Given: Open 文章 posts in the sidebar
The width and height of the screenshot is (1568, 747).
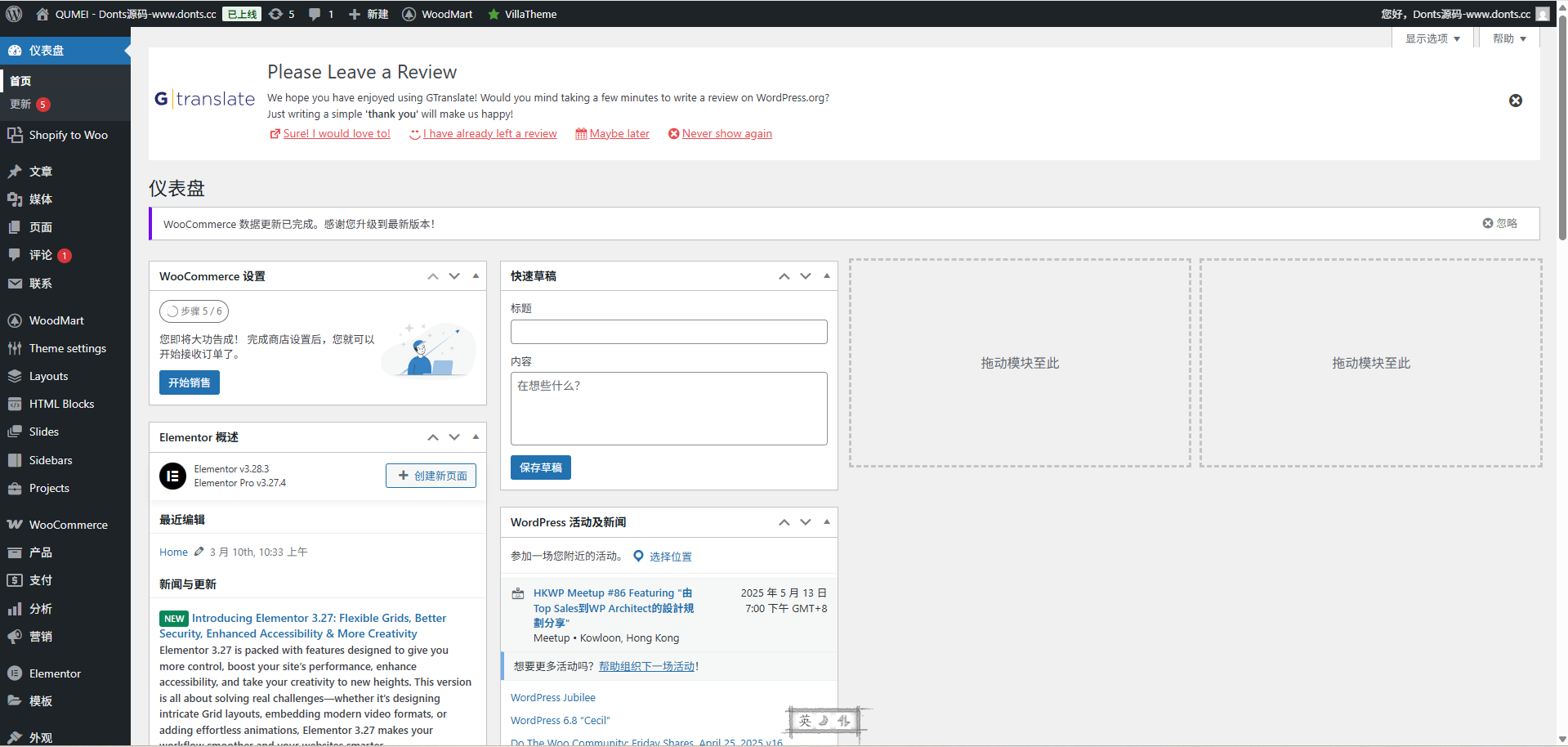Looking at the screenshot, I should pos(65,171).
